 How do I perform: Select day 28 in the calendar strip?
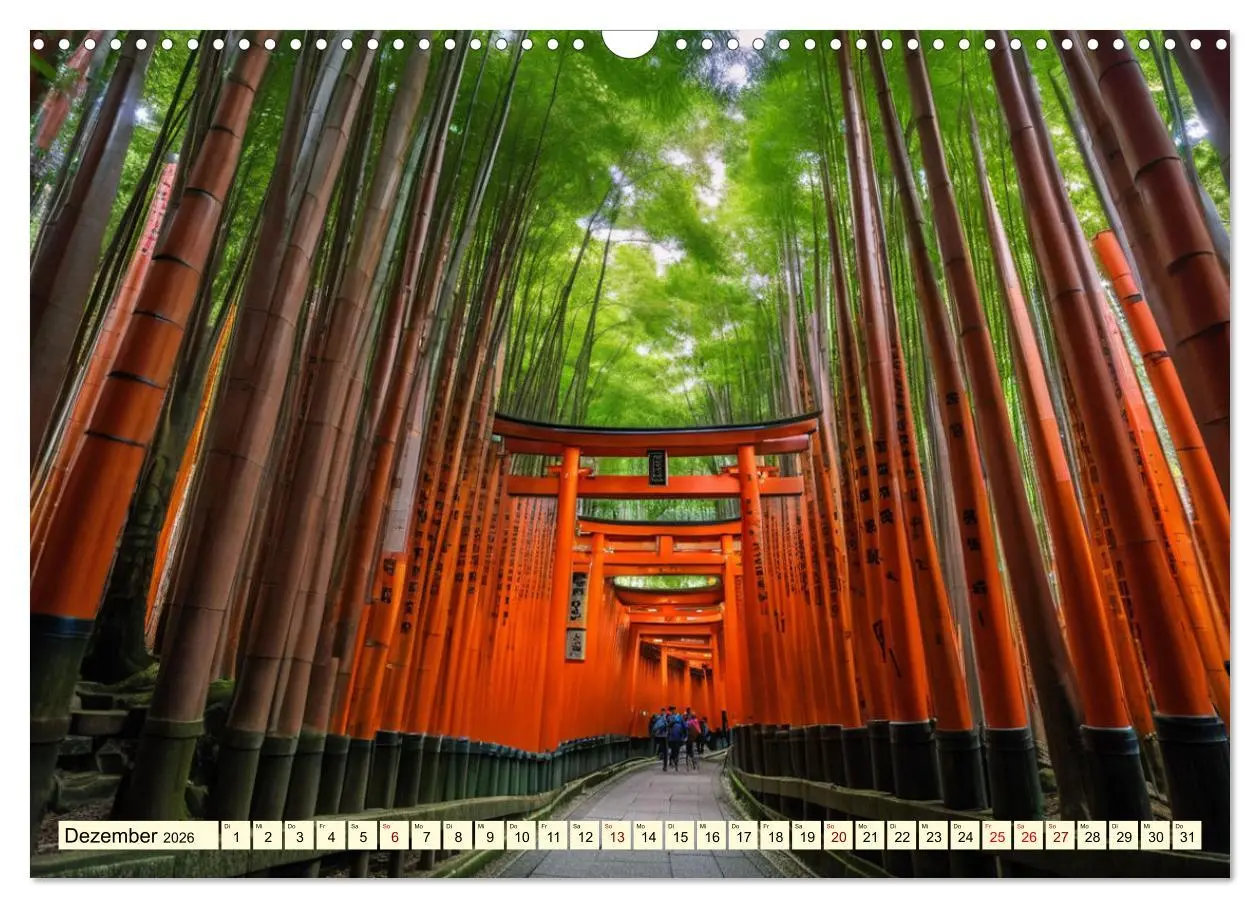pyautogui.click(x=1091, y=835)
